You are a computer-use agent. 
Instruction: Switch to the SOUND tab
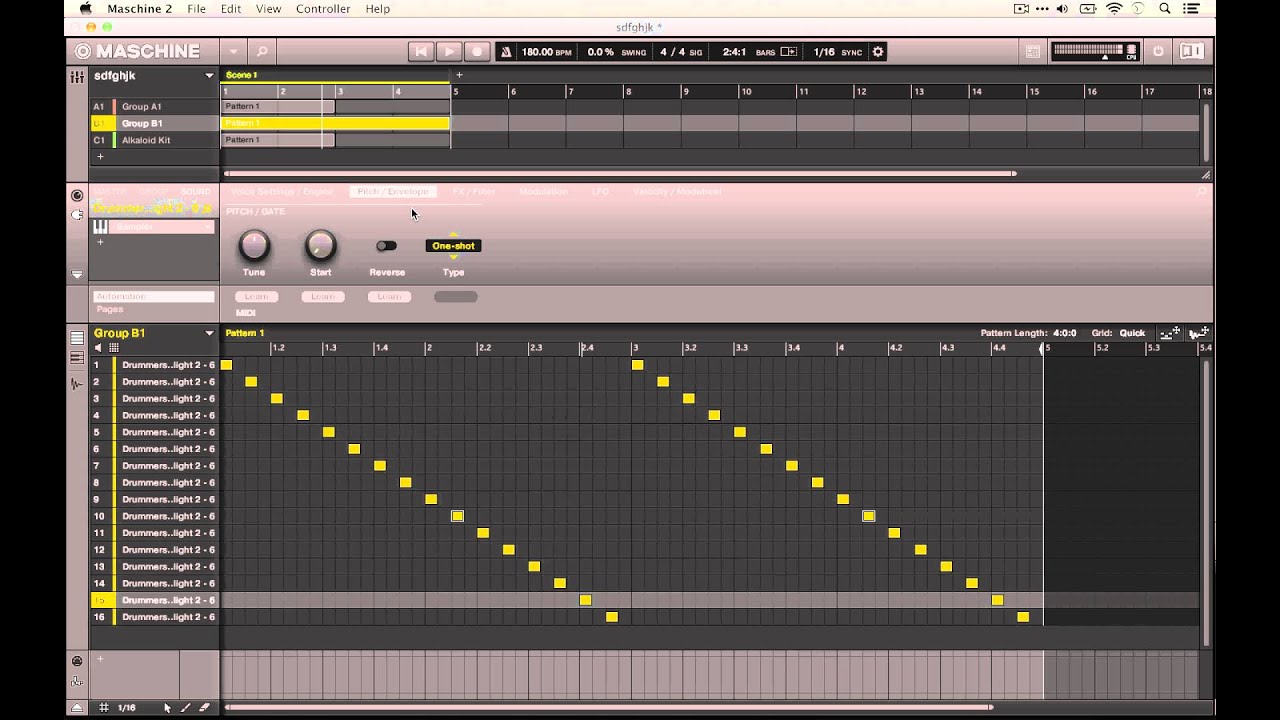point(195,192)
